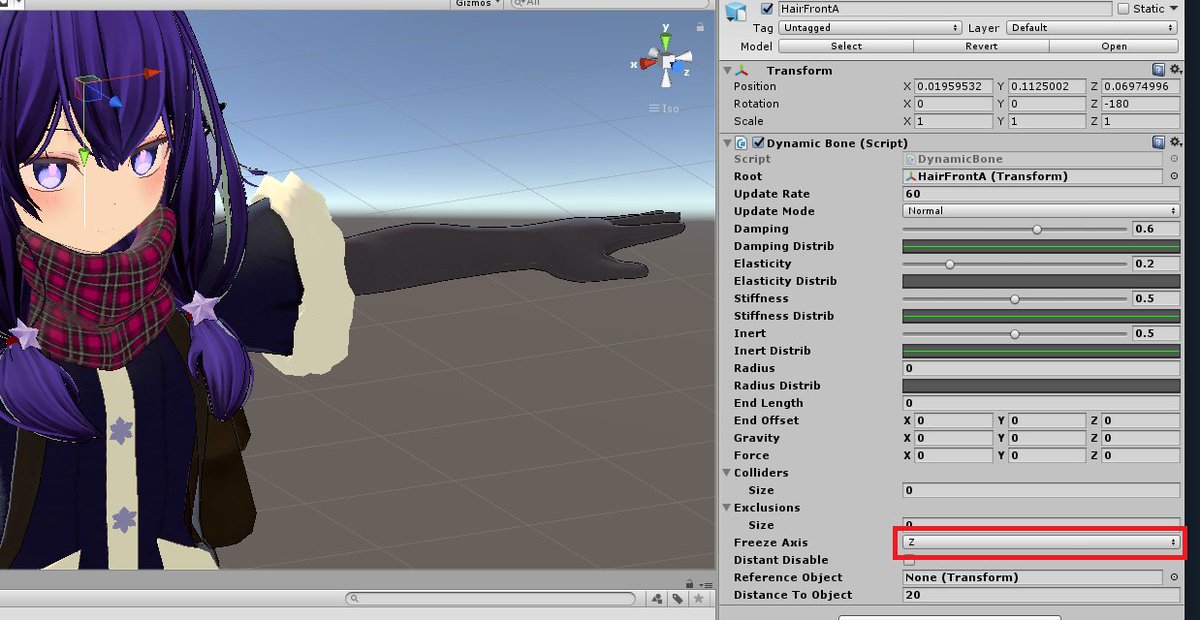
Task: Click the favorites star icon in project search
Action: click(698, 599)
